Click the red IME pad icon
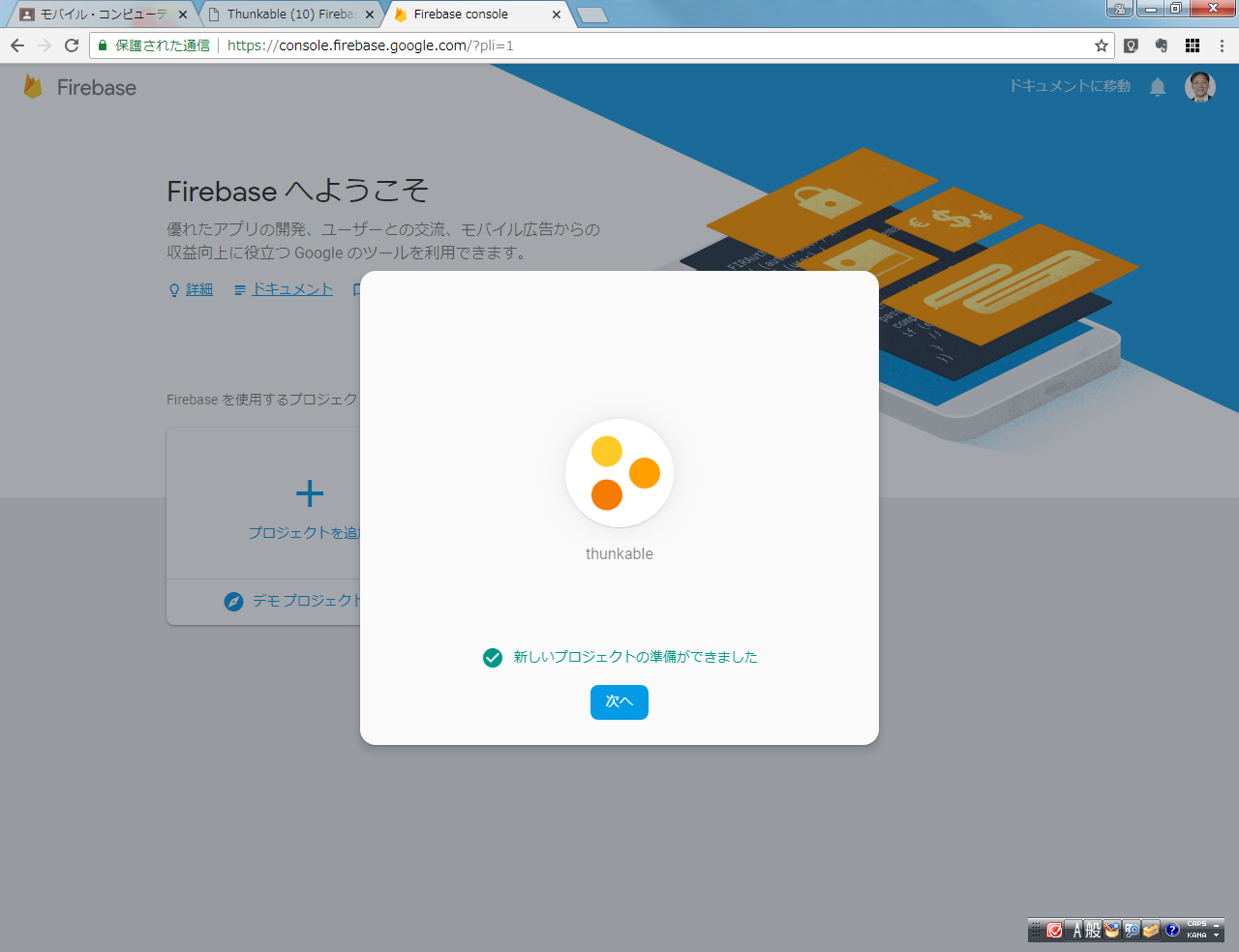Screen dimensions: 1239x952 (x=1055, y=931)
